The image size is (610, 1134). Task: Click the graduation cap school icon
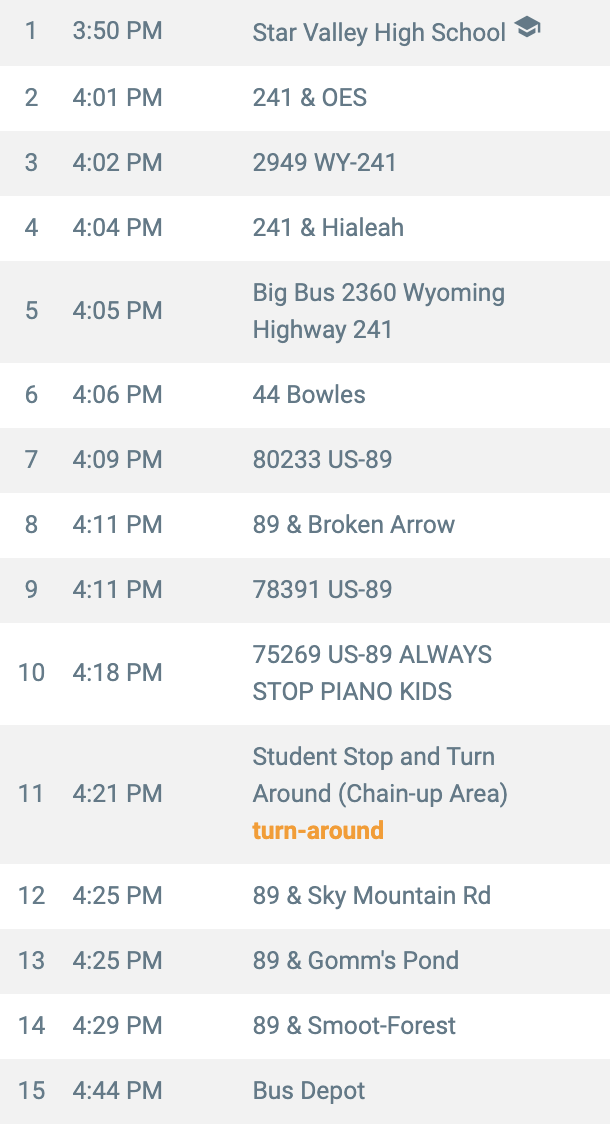click(x=527, y=30)
